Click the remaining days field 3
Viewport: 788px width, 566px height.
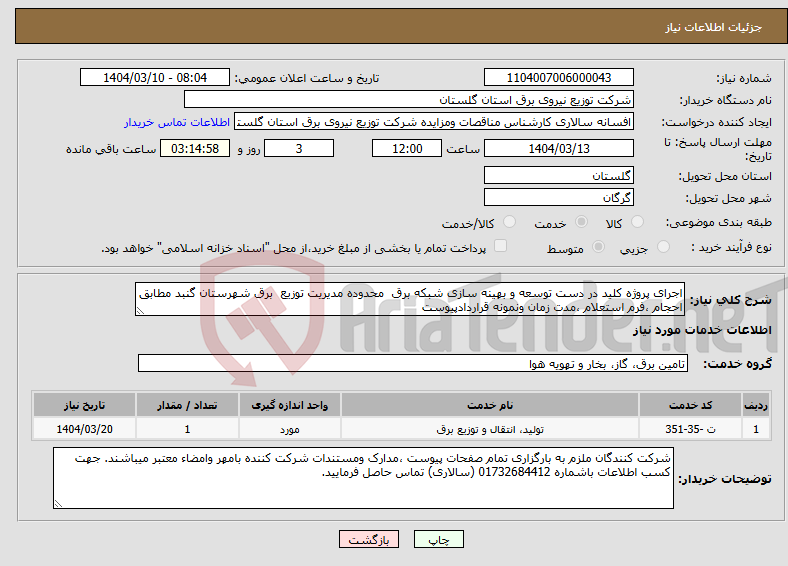point(299,148)
